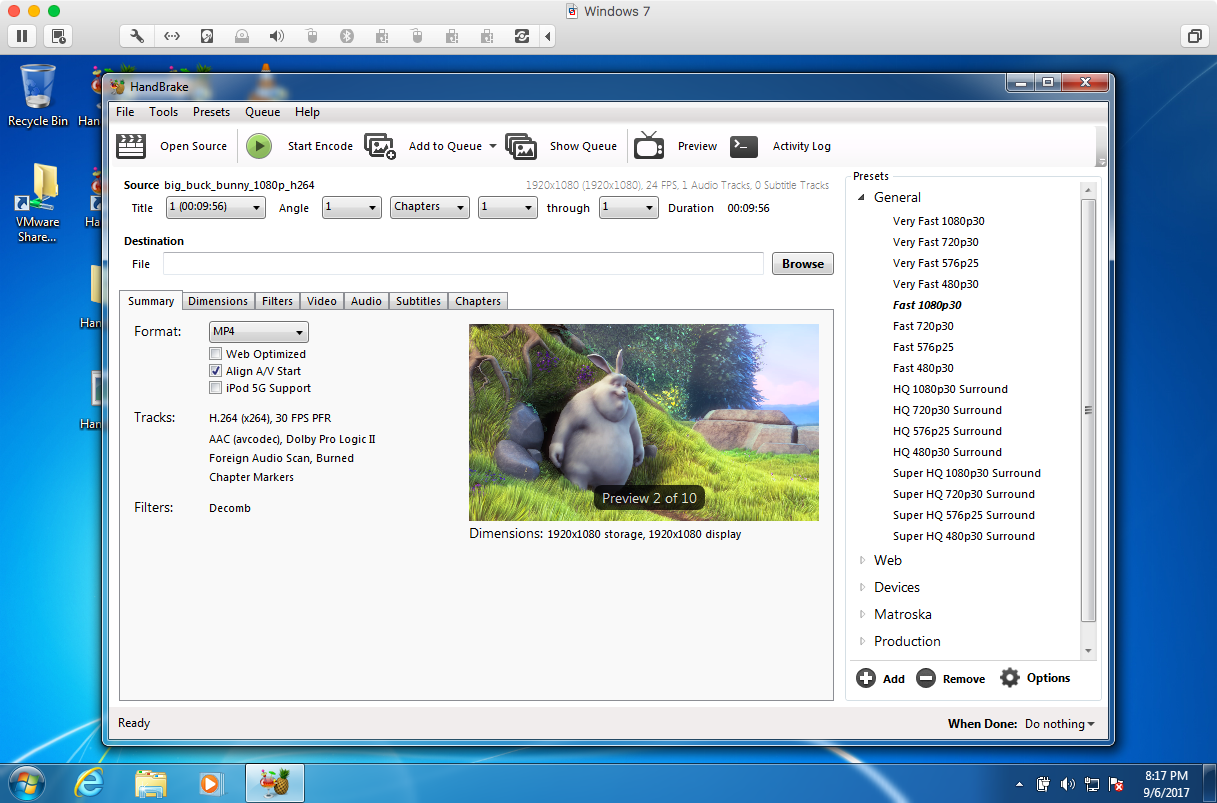Screen dimensions: 1217x803
Task: Open the Format MP4 dropdown
Action: coord(259,332)
